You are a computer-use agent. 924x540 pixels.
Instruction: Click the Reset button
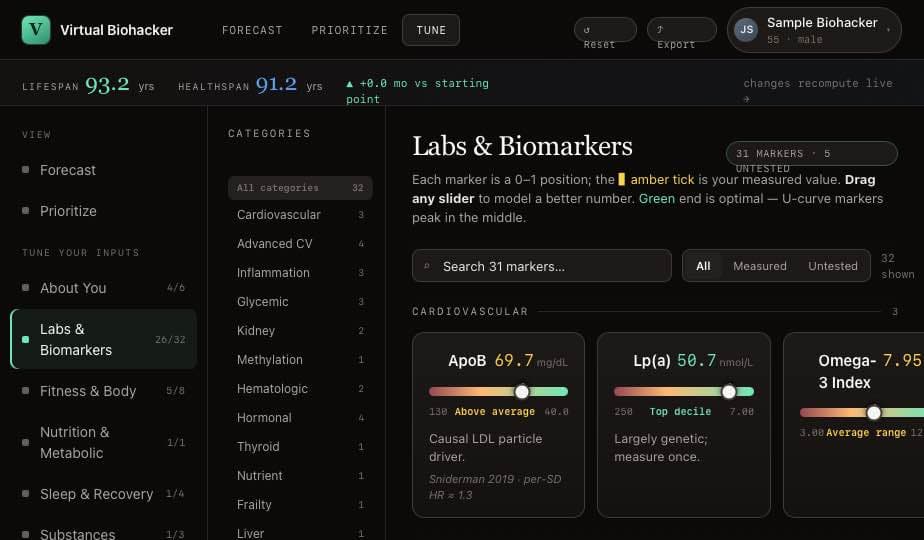605,30
